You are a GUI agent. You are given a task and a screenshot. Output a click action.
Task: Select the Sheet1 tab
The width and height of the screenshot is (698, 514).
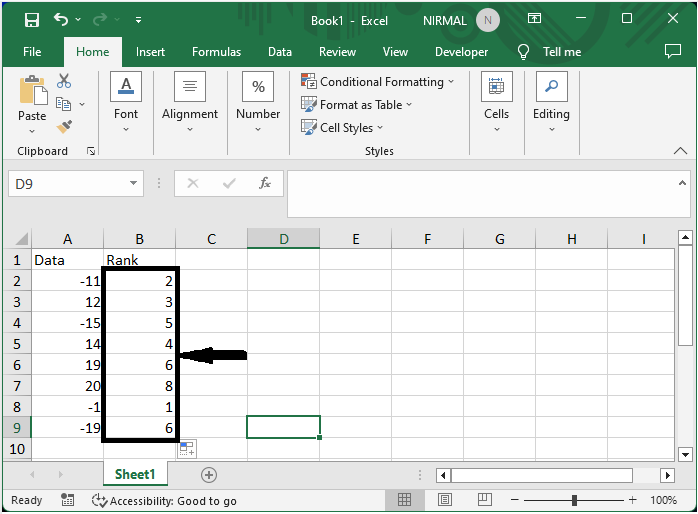coord(135,474)
